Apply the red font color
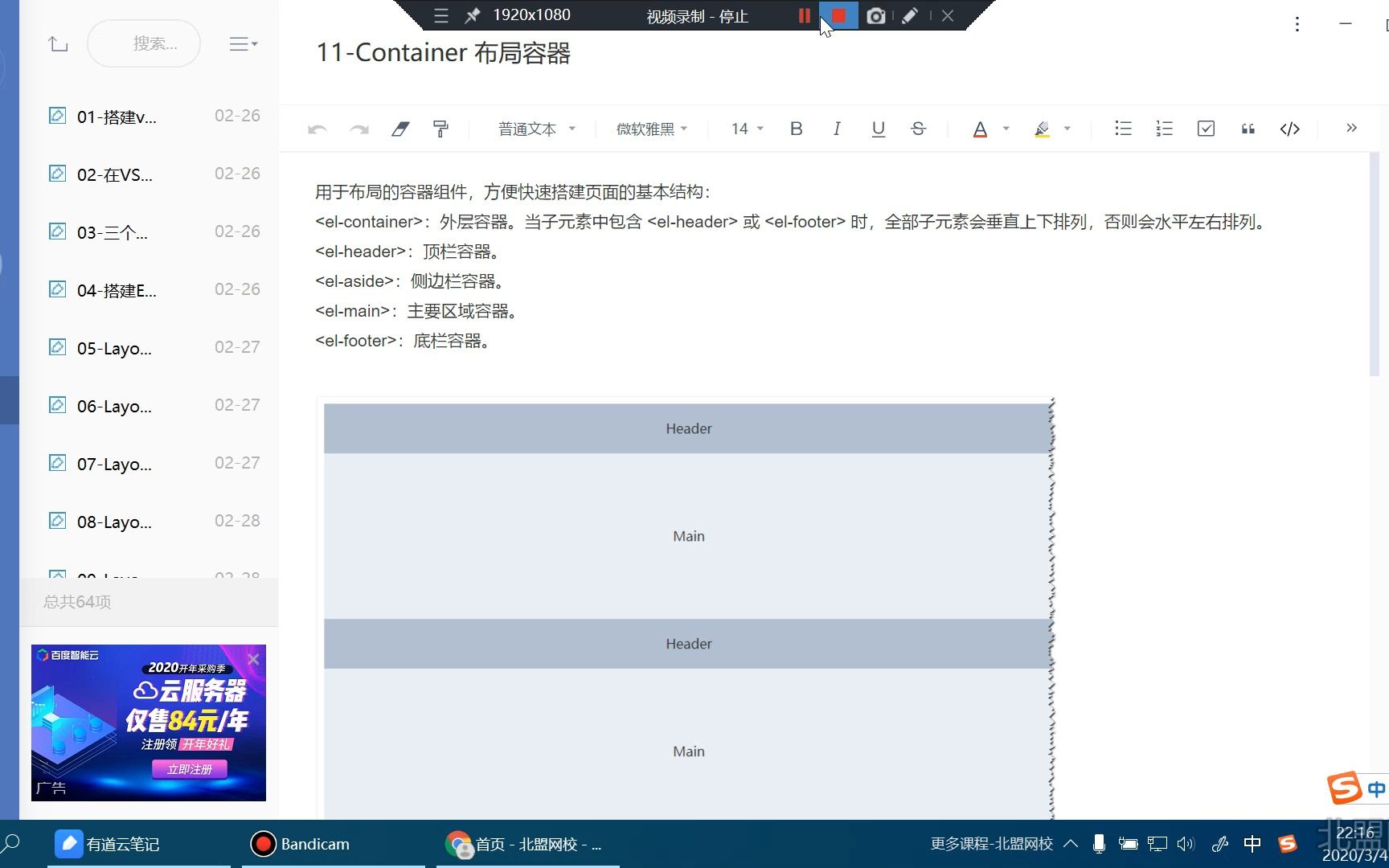1389x868 pixels. (980, 129)
